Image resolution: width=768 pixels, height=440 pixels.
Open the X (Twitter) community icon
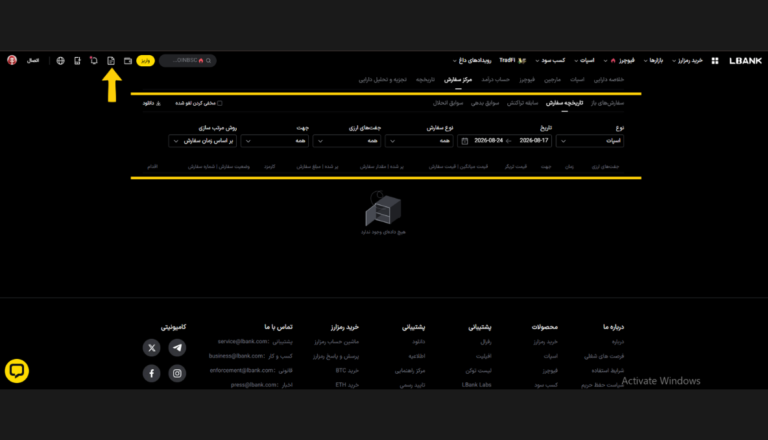[152, 347]
